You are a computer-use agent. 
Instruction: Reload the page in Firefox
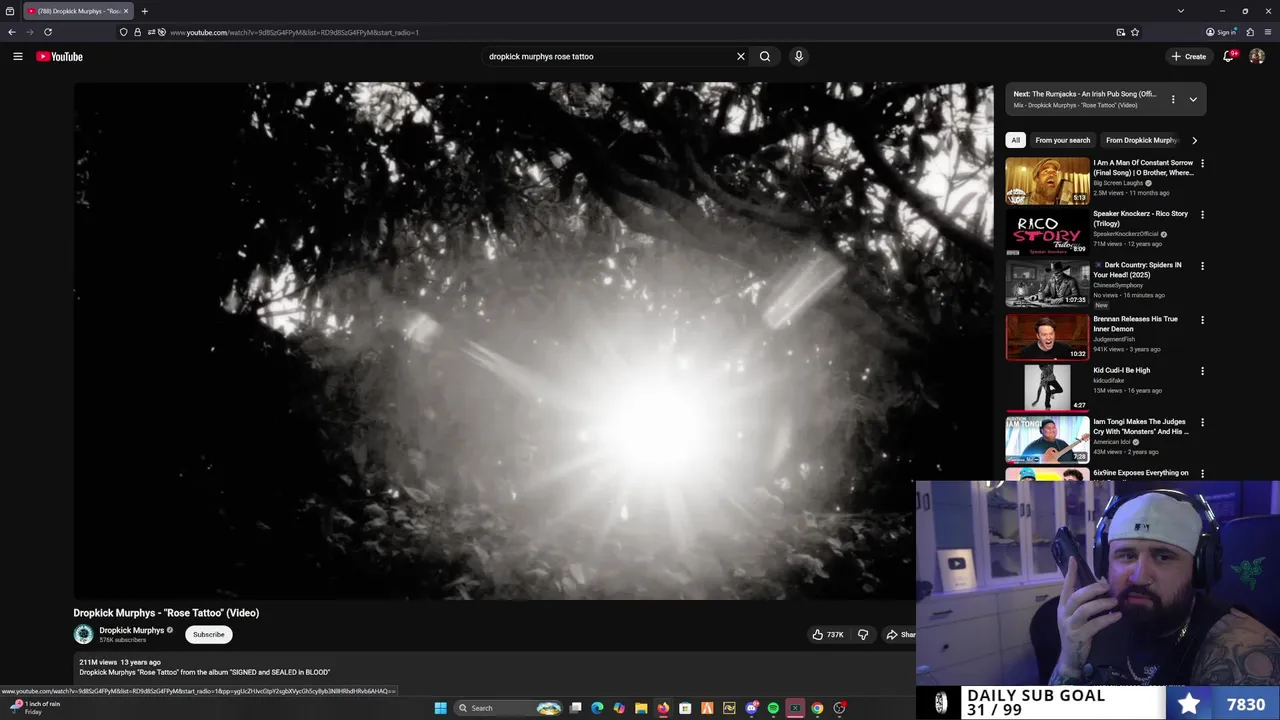point(47,32)
